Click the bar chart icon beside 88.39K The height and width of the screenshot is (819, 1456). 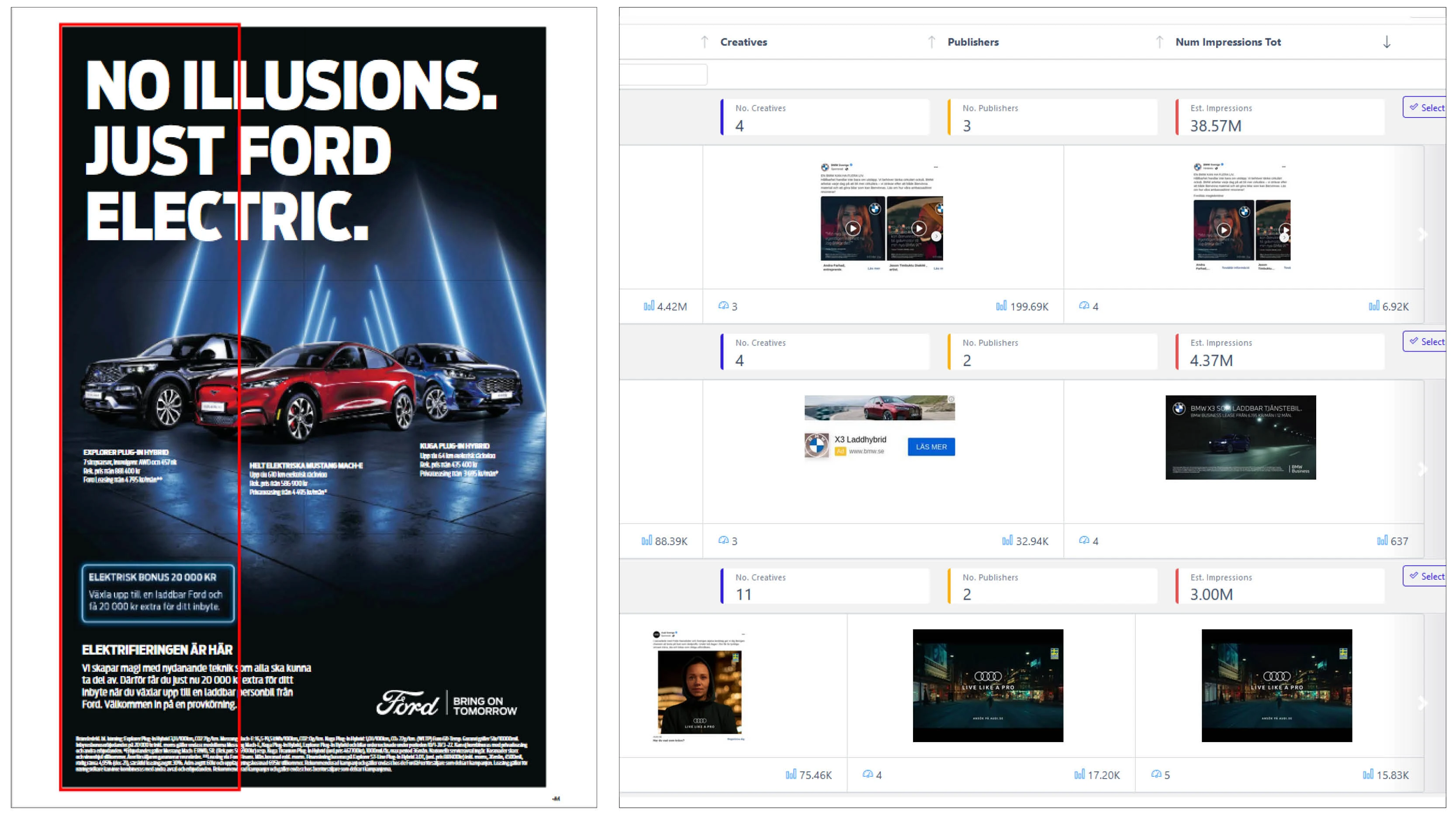[x=647, y=540]
